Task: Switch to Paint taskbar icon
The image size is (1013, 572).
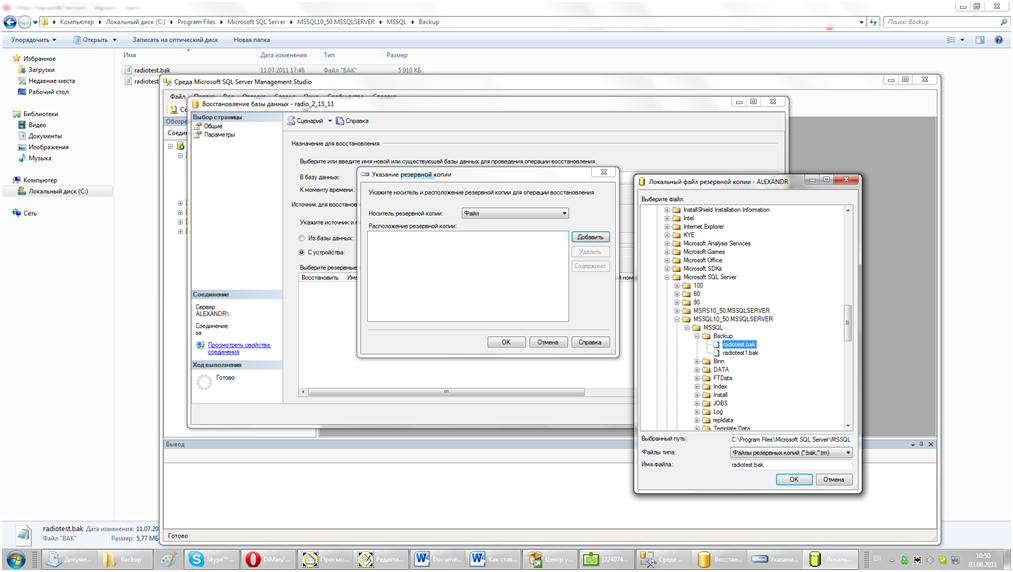Action: [x=169, y=559]
